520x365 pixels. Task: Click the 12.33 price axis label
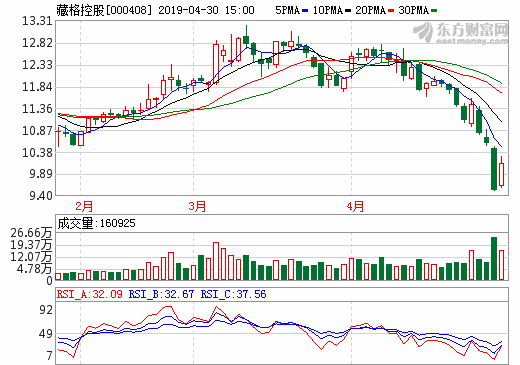37,65
